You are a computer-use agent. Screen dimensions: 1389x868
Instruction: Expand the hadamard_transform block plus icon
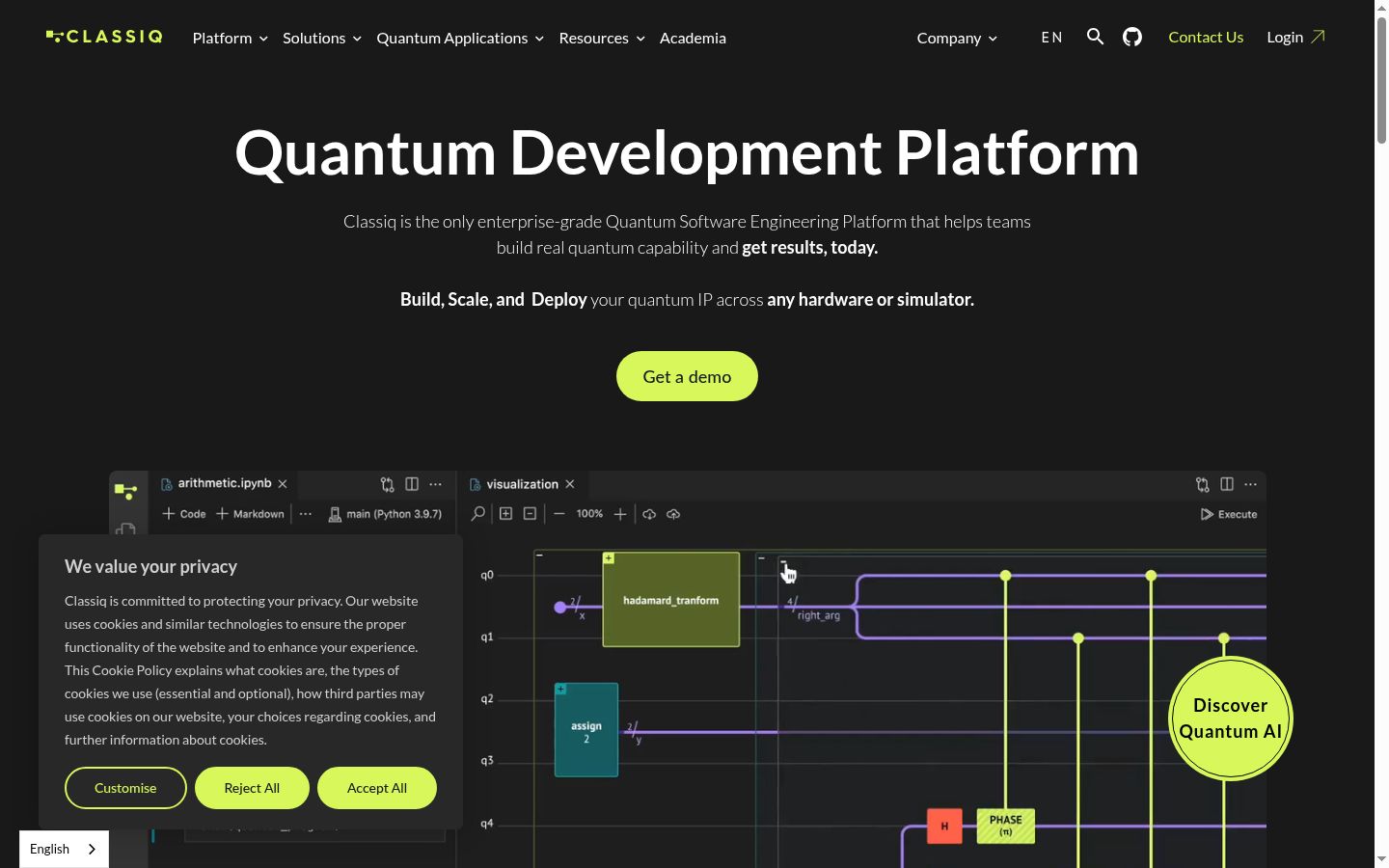coord(609,558)
